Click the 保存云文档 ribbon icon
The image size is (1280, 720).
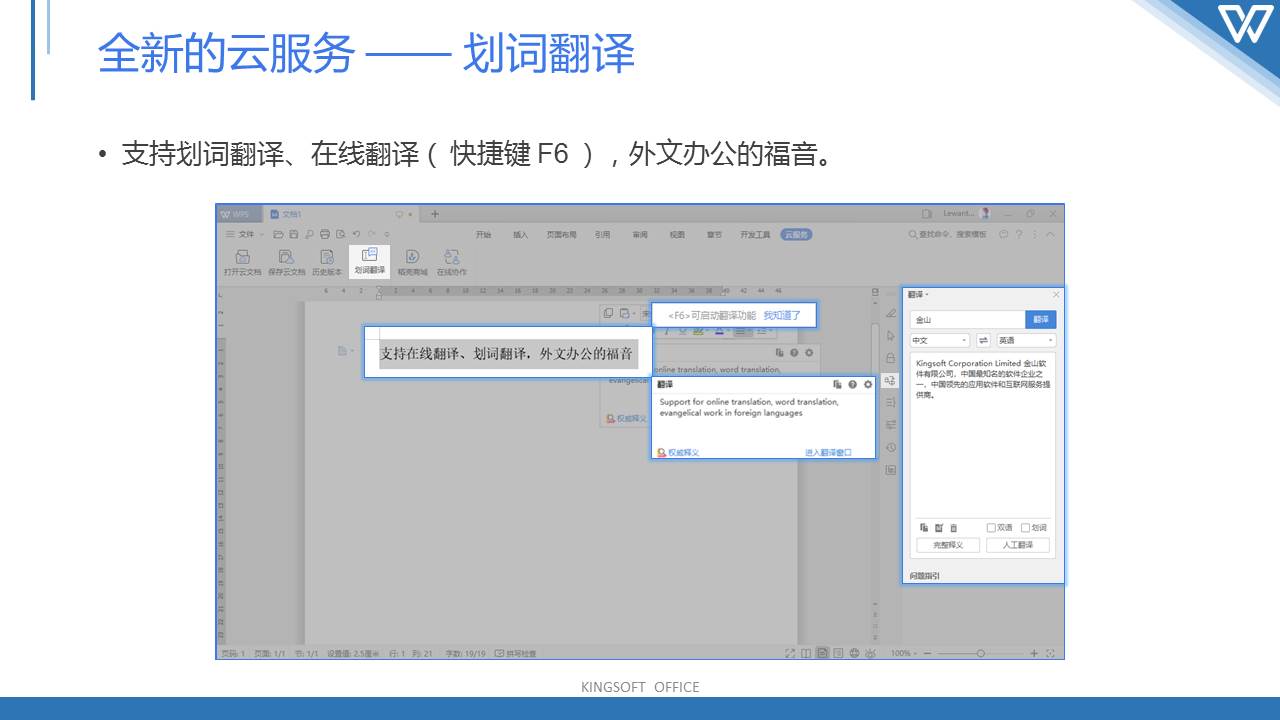(287, 261)
